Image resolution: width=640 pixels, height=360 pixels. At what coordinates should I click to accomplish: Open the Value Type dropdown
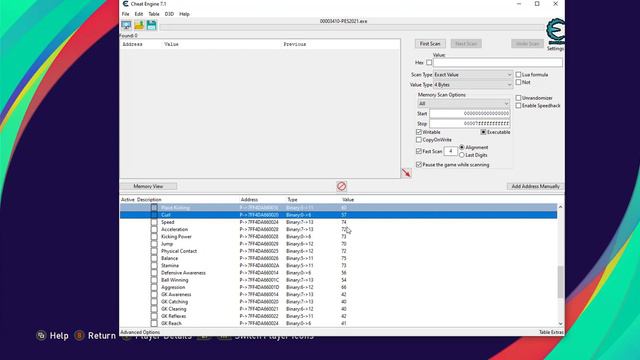point(472,84)
